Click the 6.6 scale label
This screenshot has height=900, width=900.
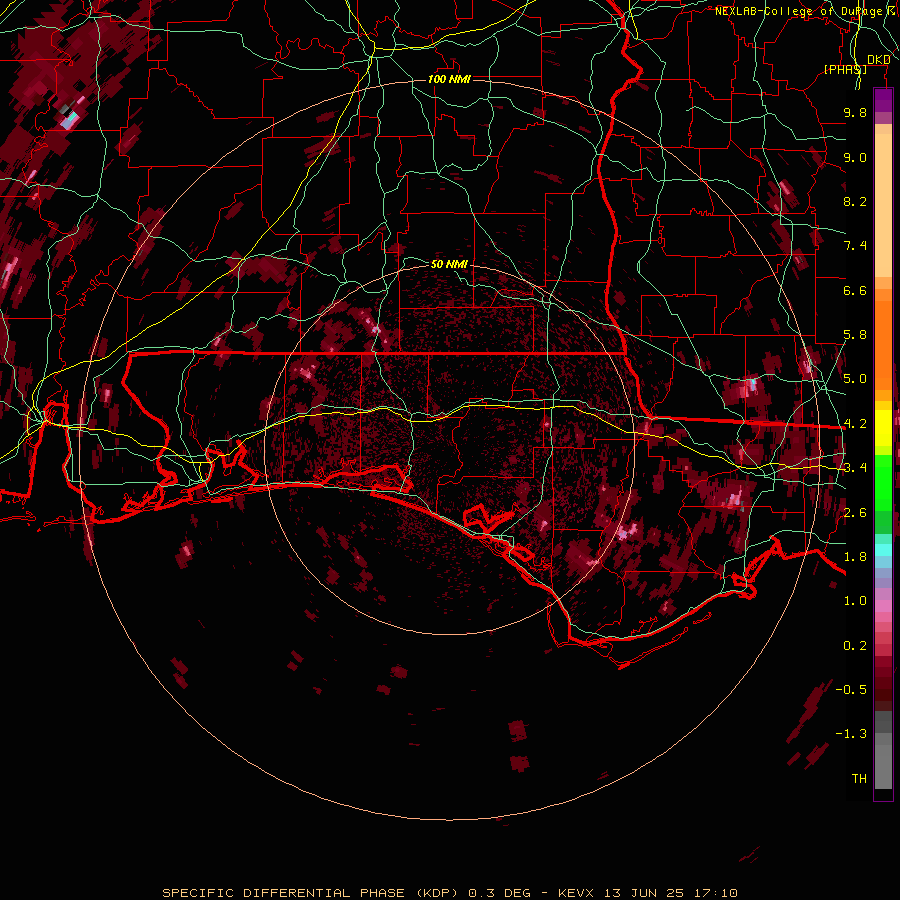[855, 290]
